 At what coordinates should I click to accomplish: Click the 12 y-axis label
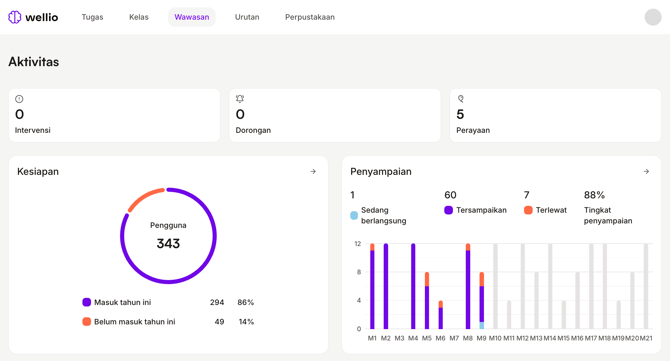[x=358, y=244]
